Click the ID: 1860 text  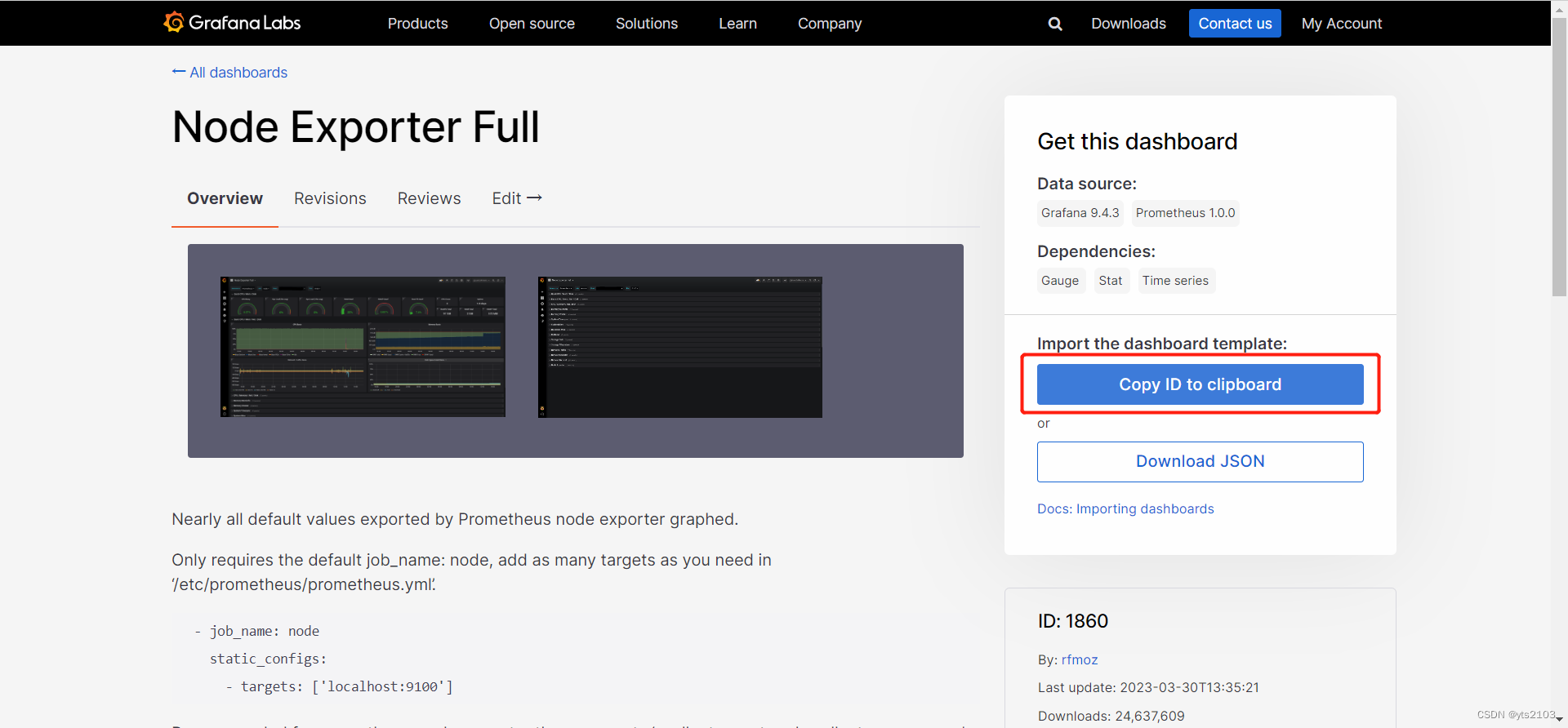[1073, 621]
